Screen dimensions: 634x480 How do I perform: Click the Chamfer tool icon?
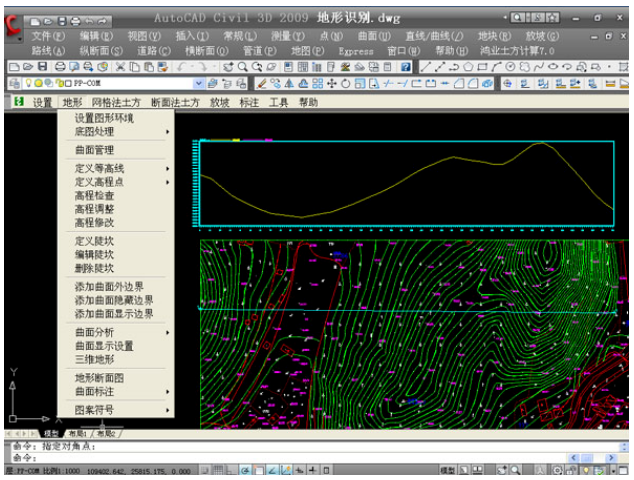pos(459,84)
